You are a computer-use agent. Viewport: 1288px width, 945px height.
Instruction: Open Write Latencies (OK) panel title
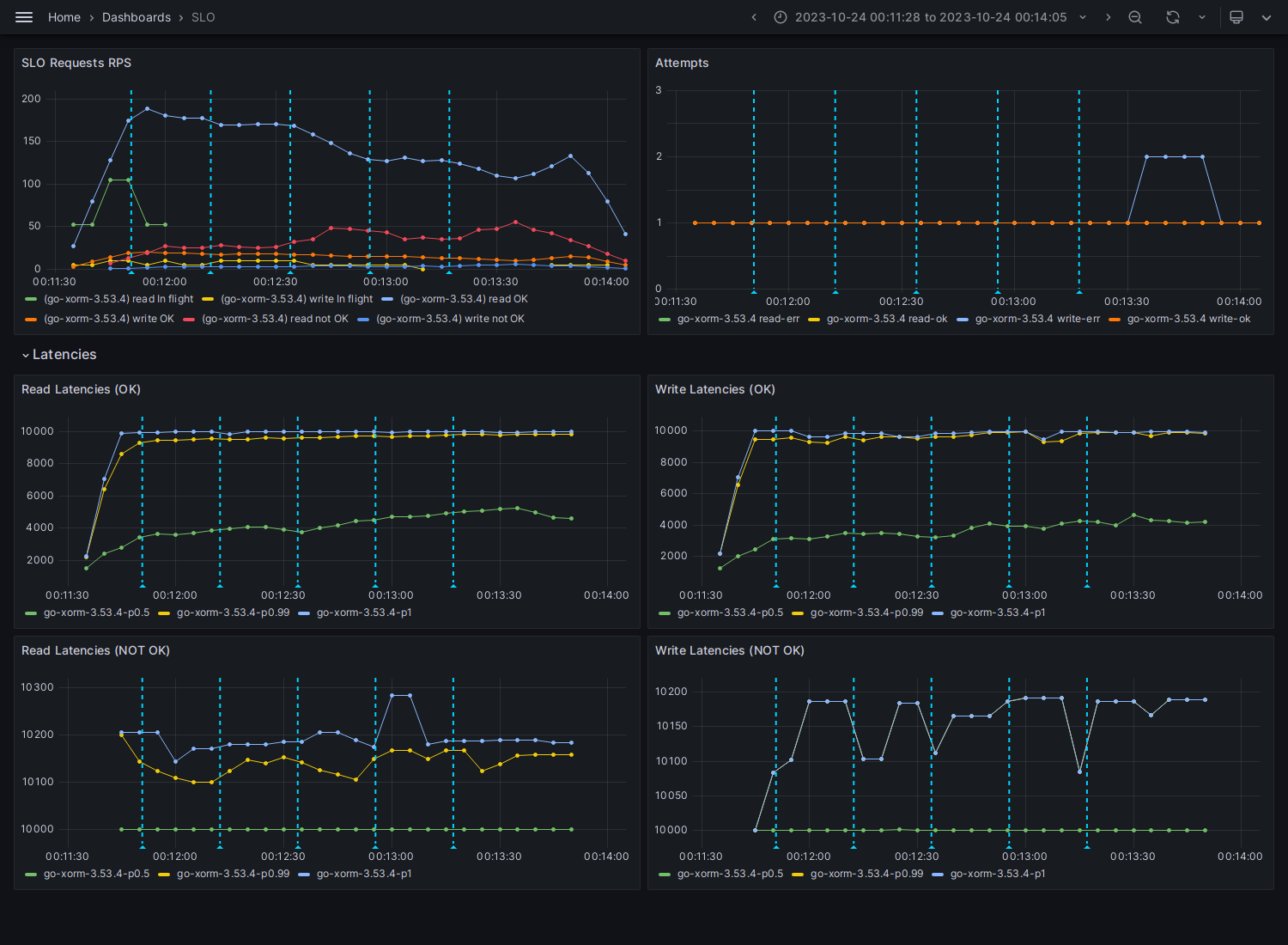[x=715, y=389]
